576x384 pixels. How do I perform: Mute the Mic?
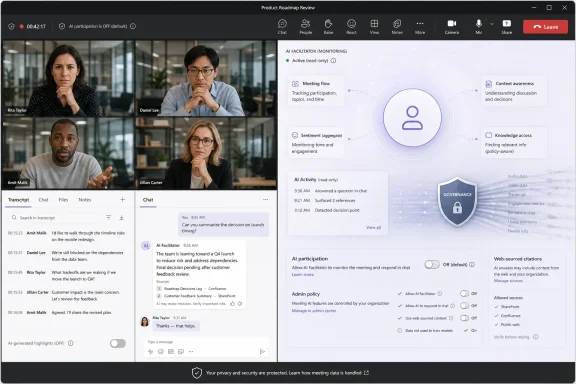(x=479, y=26)
